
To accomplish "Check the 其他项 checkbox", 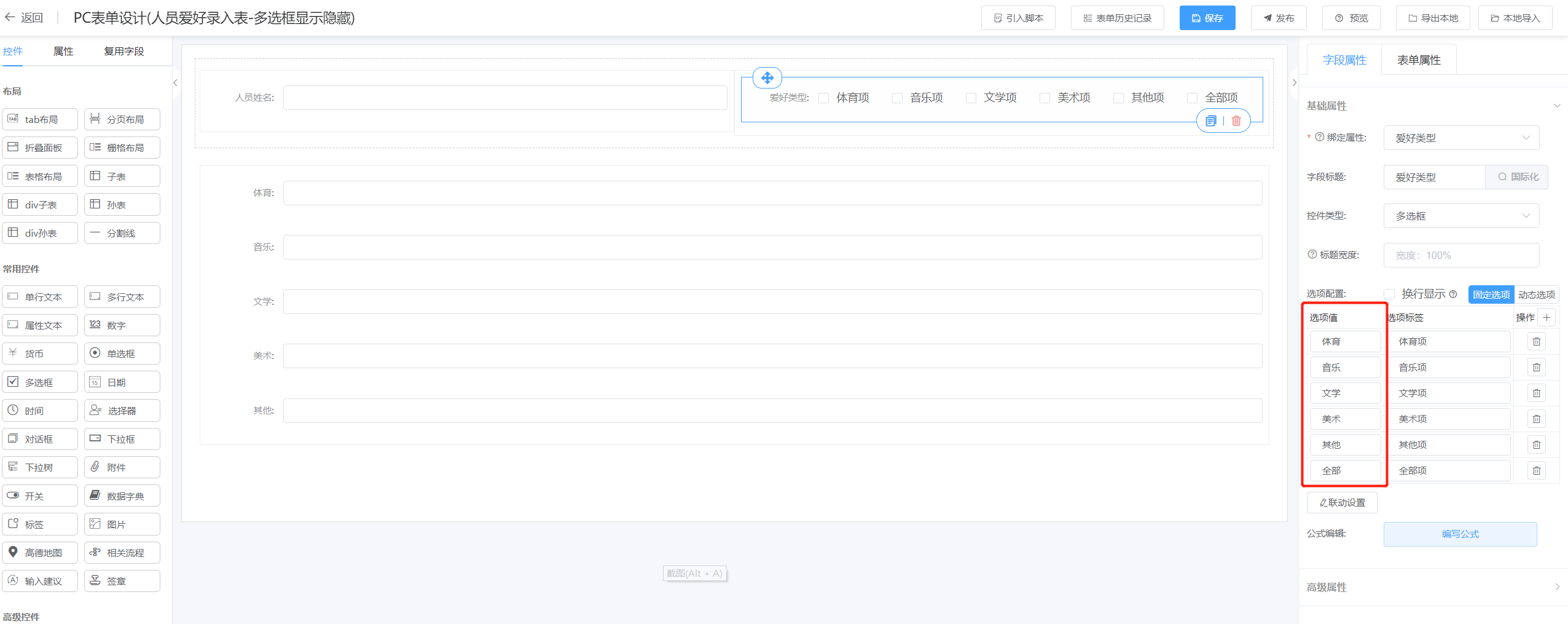I will coord(1119,98).
